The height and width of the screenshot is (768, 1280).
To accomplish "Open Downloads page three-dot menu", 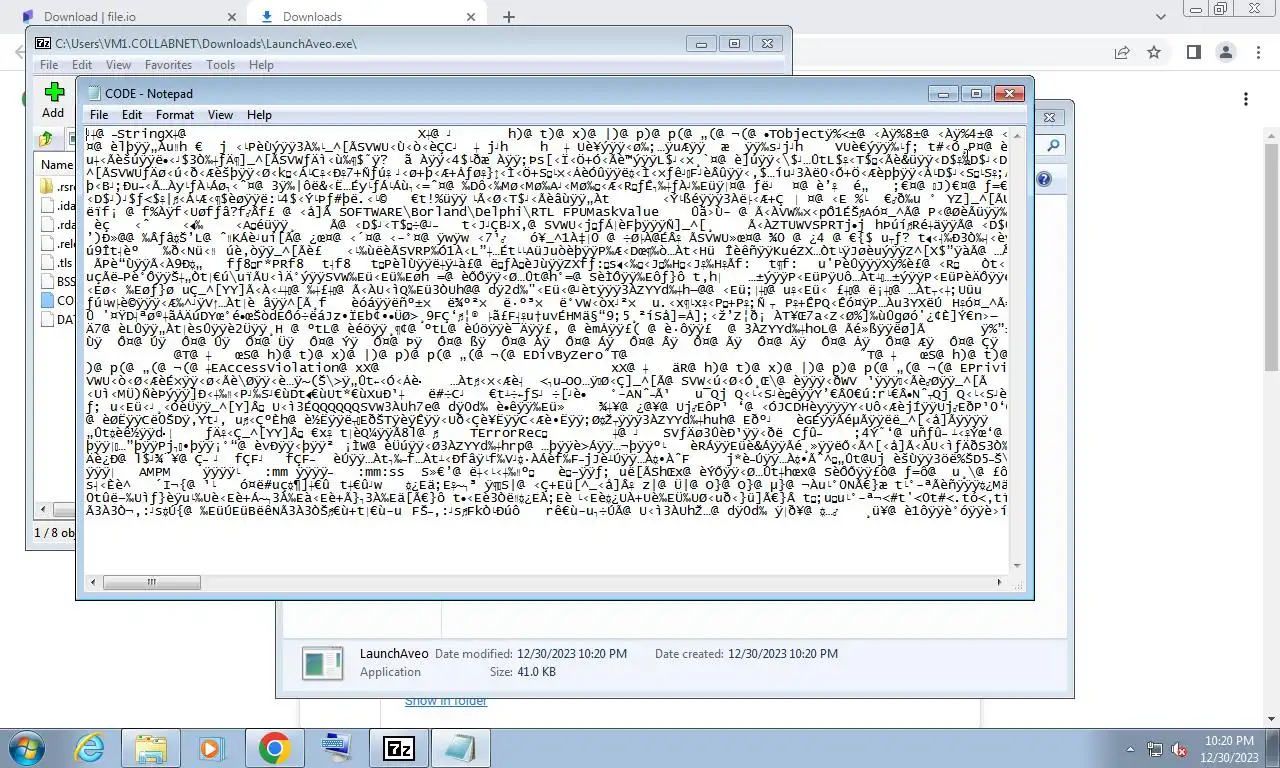I will pyautogui.click(x=1246, y=99).
